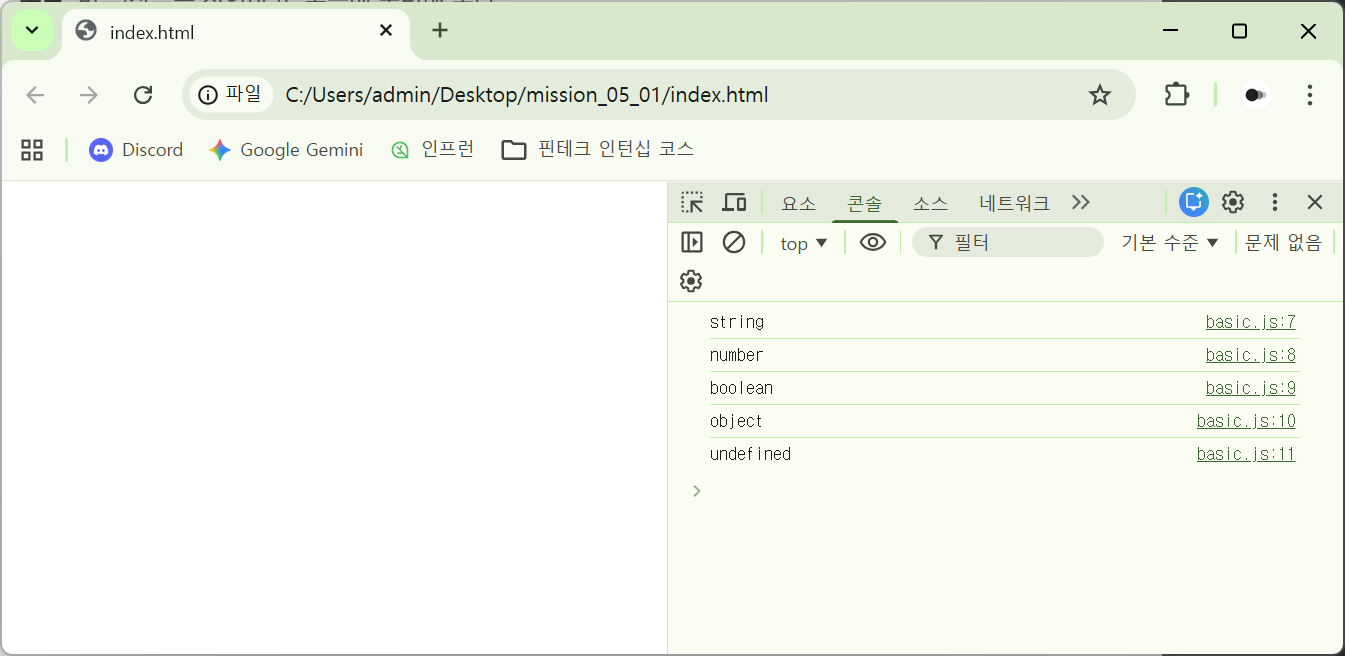Screen dimensions: 1345x656
Task: Expand more DevTools tabs with chevrons
Action: click(1080, 202)
